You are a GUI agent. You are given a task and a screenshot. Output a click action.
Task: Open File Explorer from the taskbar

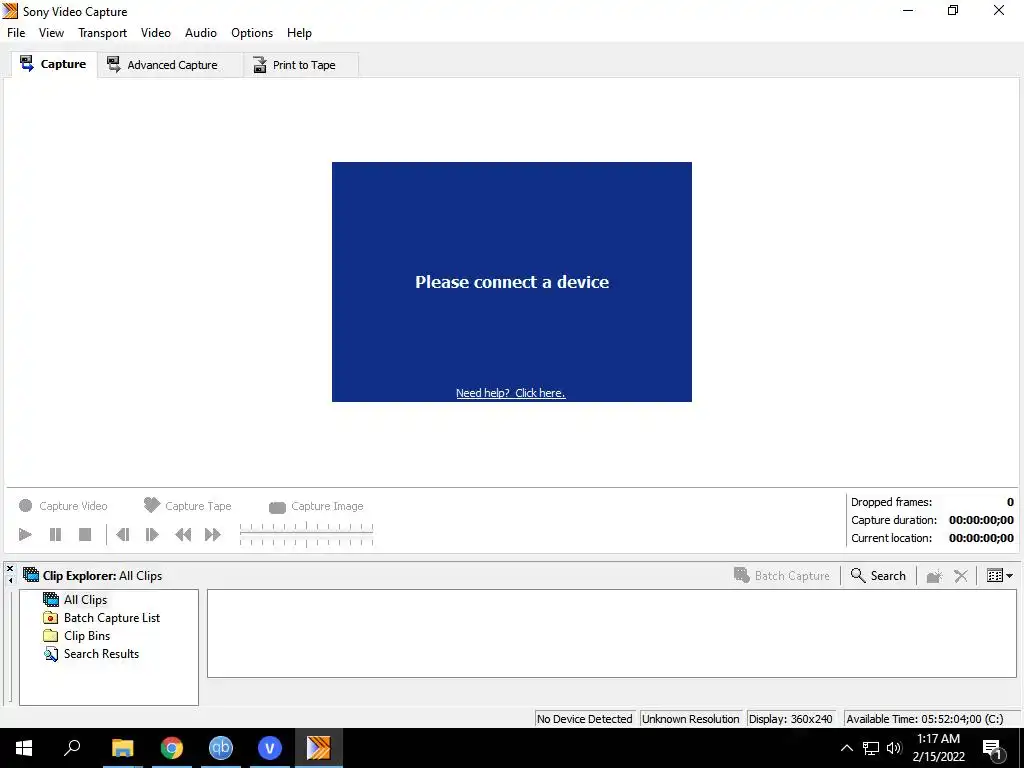coord(122,748)
